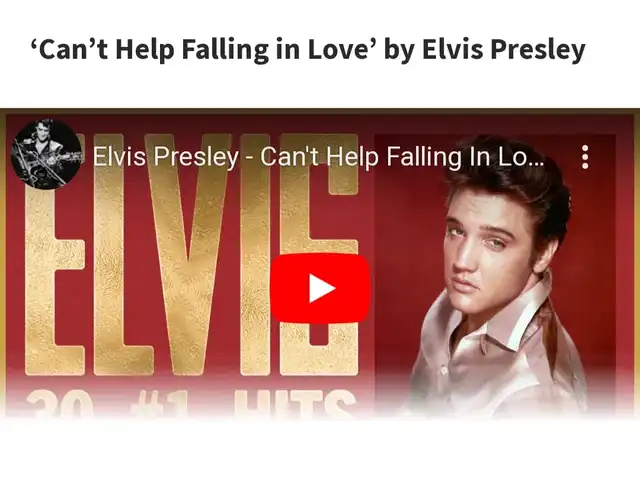Click the word 'HITS' at the thumbnail bottom
The height and width of the screenshot is (488, 640).
click(295, 404)
